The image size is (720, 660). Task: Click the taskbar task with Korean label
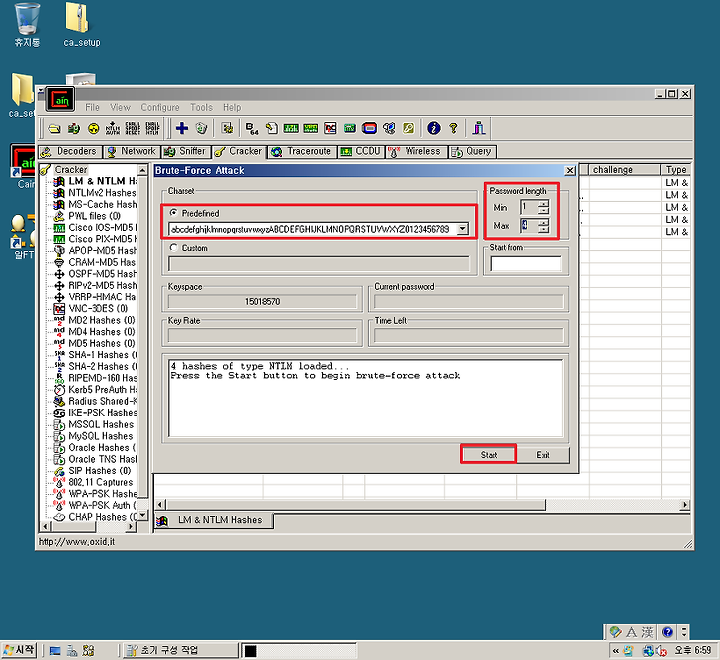pyautogui.click(x=180, y=650)
